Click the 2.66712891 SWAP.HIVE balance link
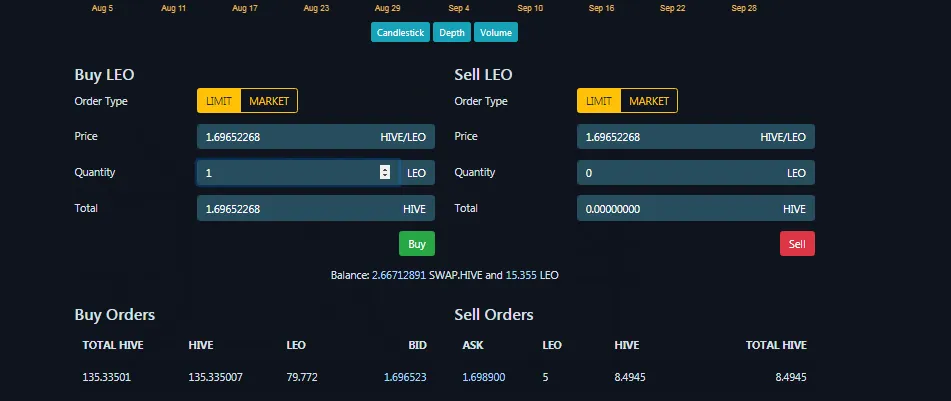Viewport: 951px width, 401px height. 399,275
